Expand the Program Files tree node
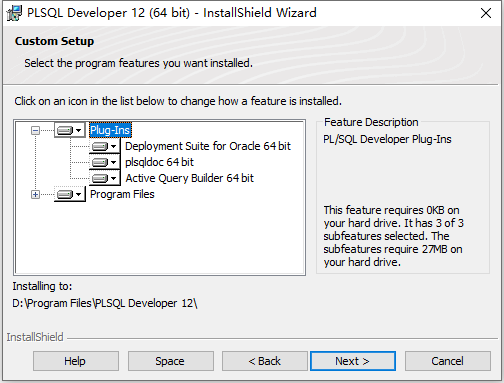This screenshot has width=504, height=383. 35,194
